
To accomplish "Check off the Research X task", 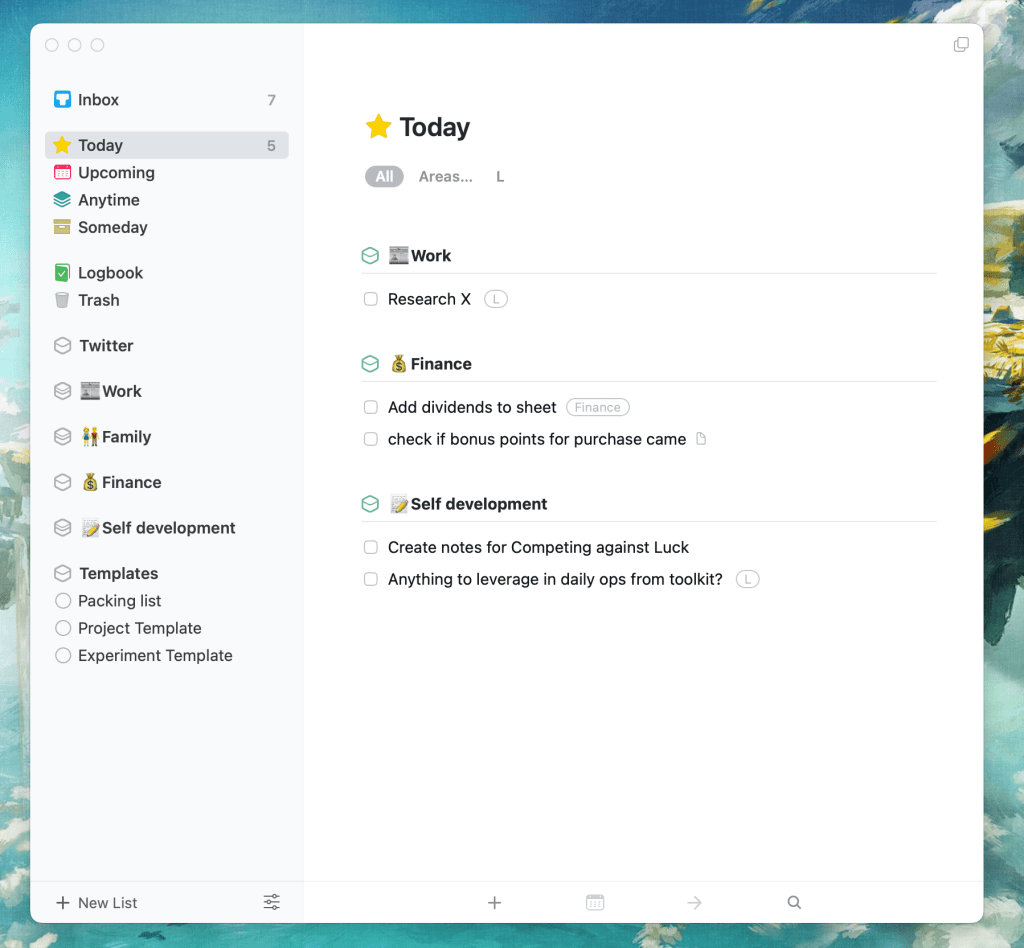I will point(370,298).
